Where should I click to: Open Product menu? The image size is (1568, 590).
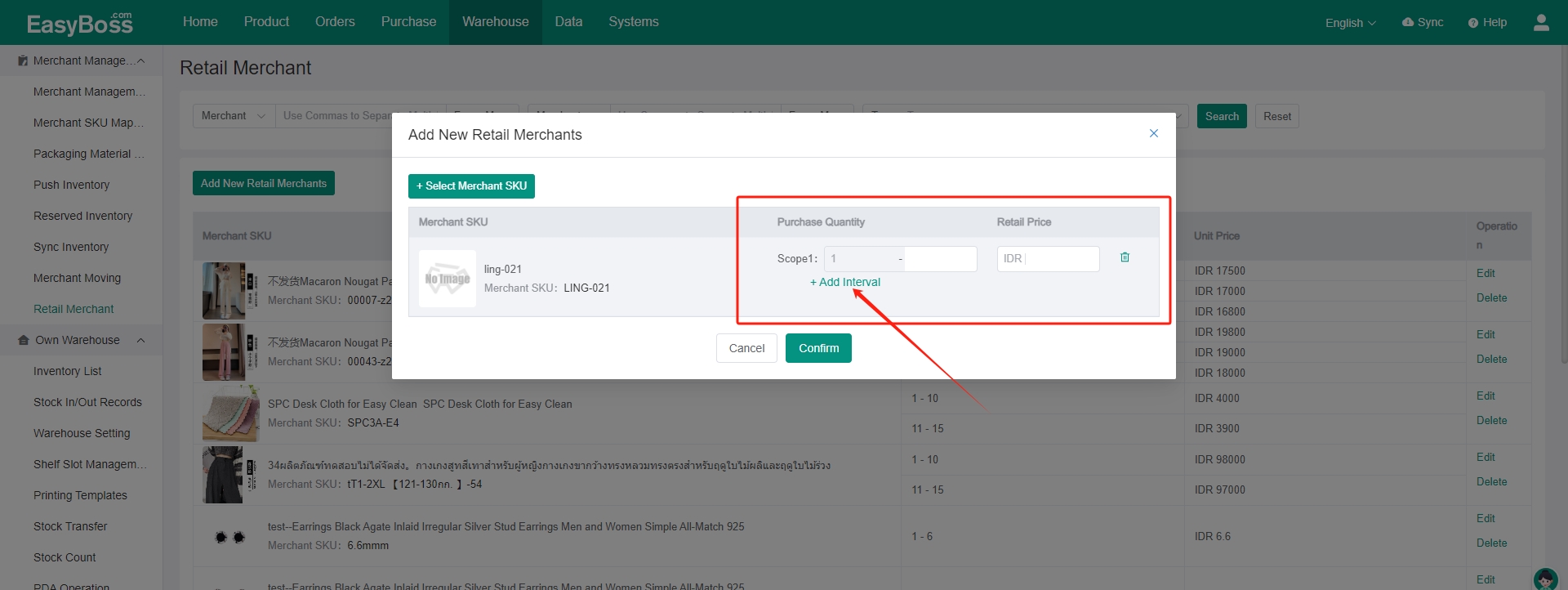click(x=266, y=22)
